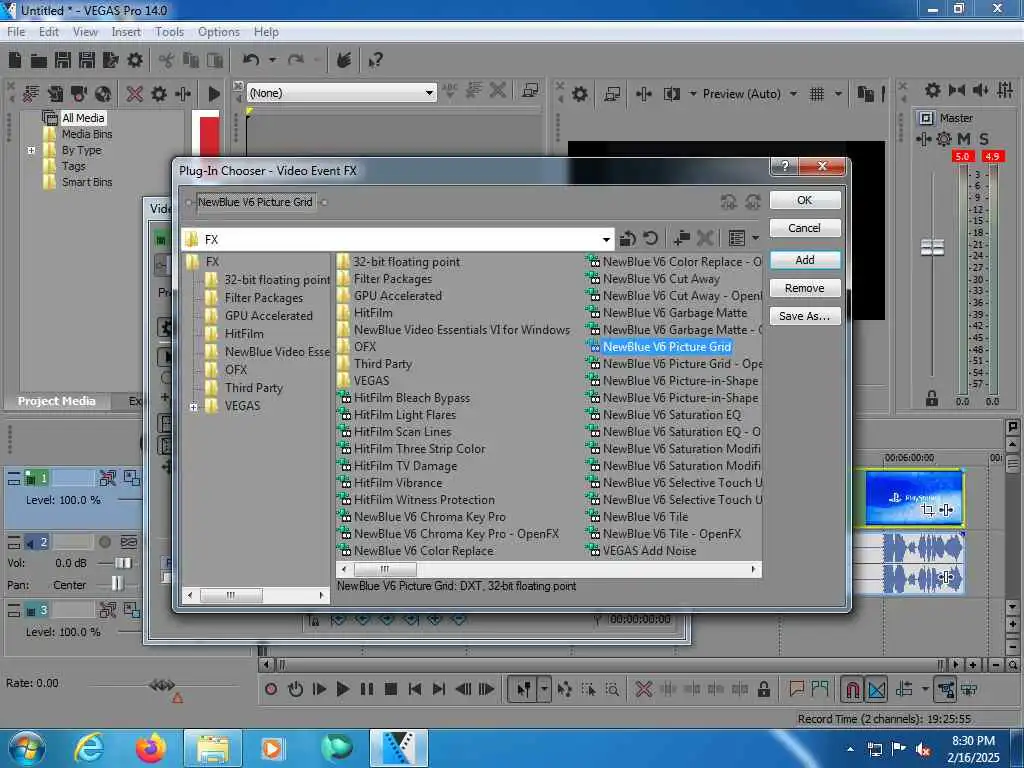Click the Save icon in main toolbar
The image size is (1024, 768).
point(63,60)
